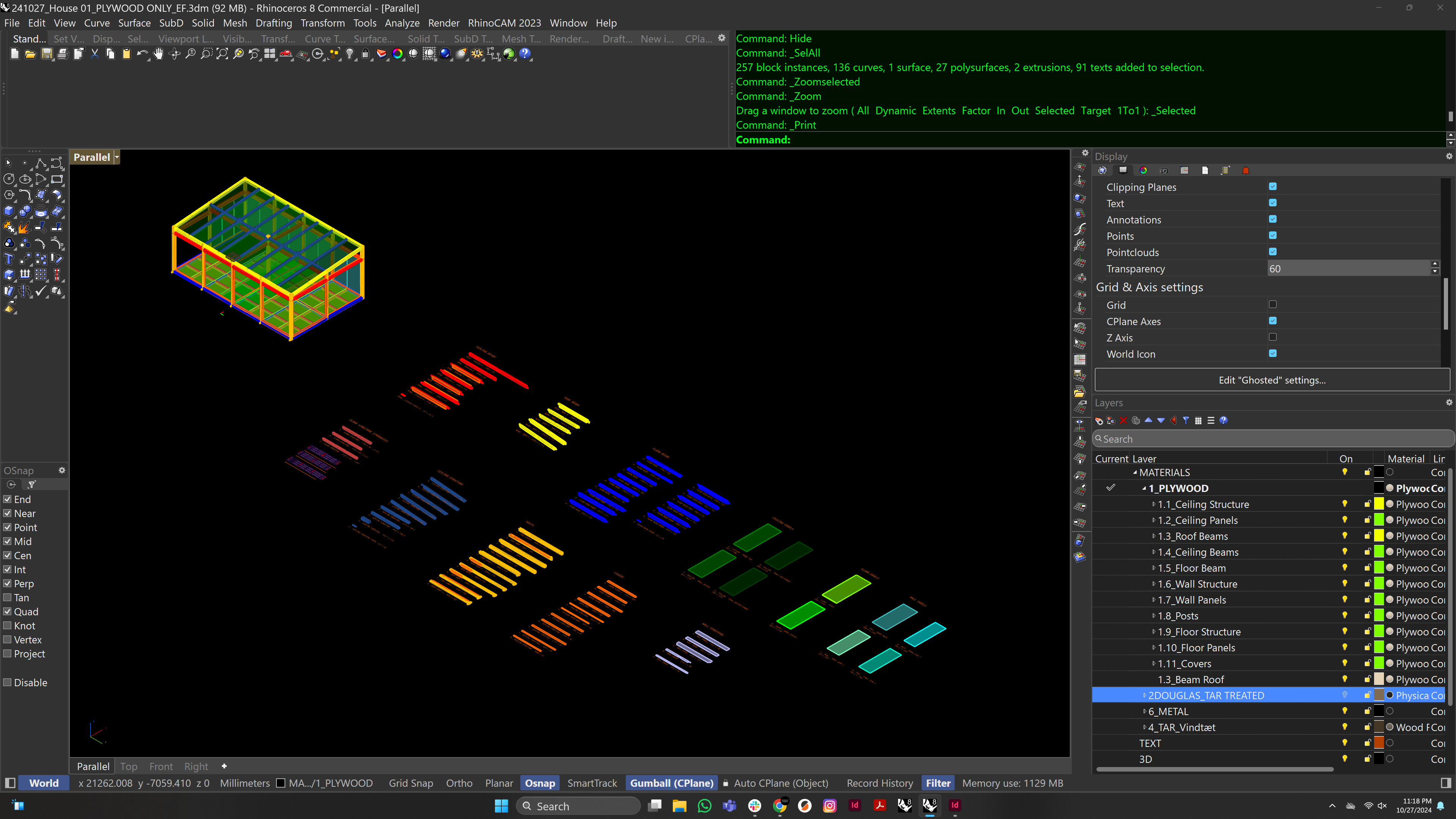Click the Text tool icon
This screenshot has width=1456, height=819.
click(9, 259)
